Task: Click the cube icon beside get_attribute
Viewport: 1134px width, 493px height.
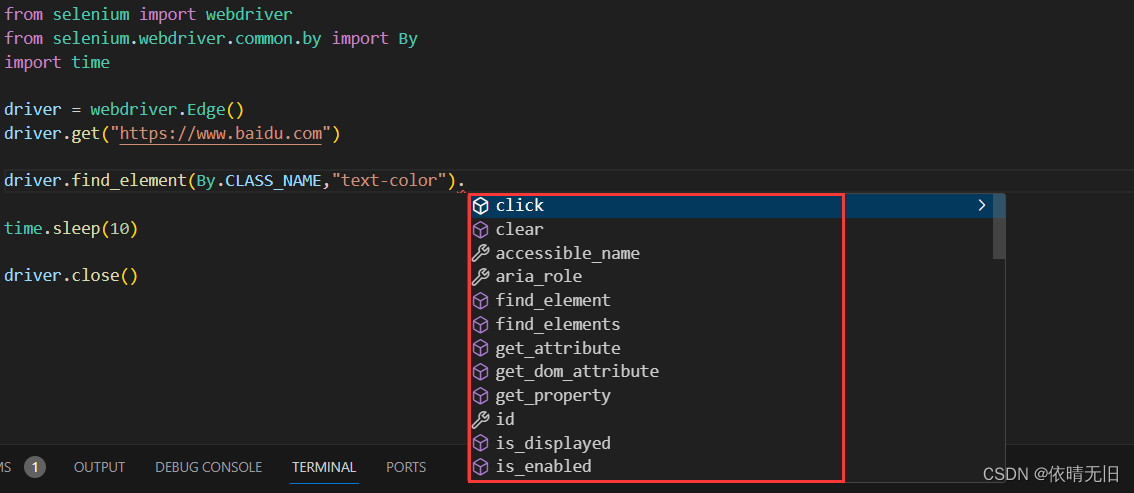Action: 481,348
